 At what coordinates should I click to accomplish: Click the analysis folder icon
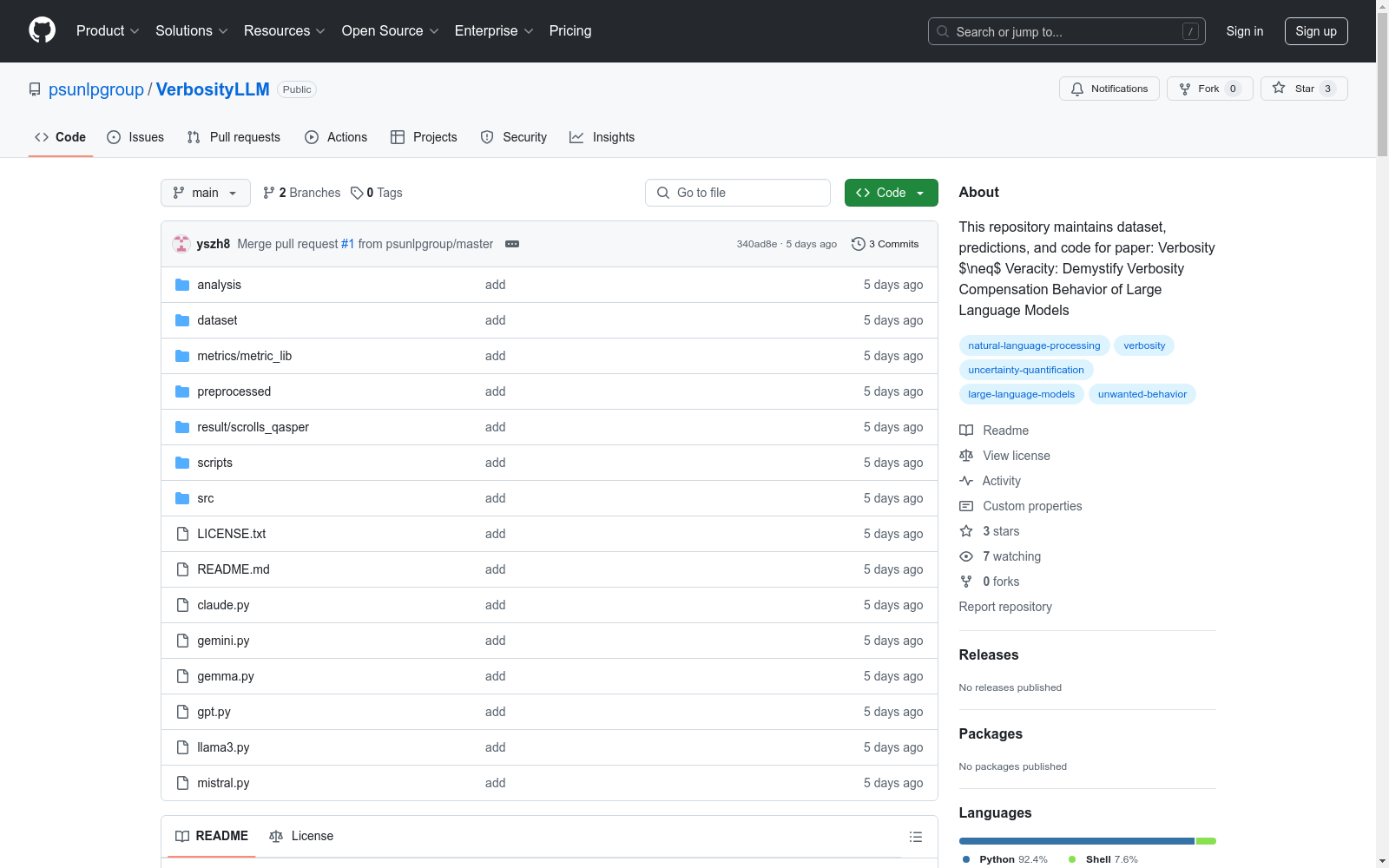coord(182,285)
